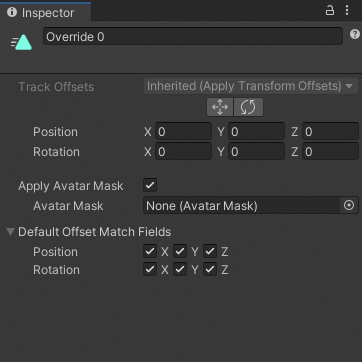The height and width of the screenshot is (362, 362).
Task: Uncheck Rotation Z match field
Action: coord(210,269)
